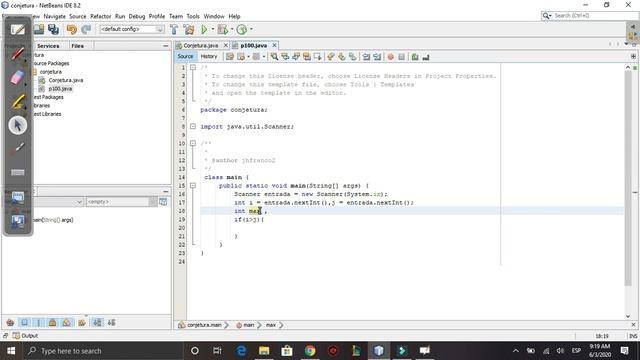Click the Find Selection magnifier icon in editor toolbar

(x=274, y=57)
